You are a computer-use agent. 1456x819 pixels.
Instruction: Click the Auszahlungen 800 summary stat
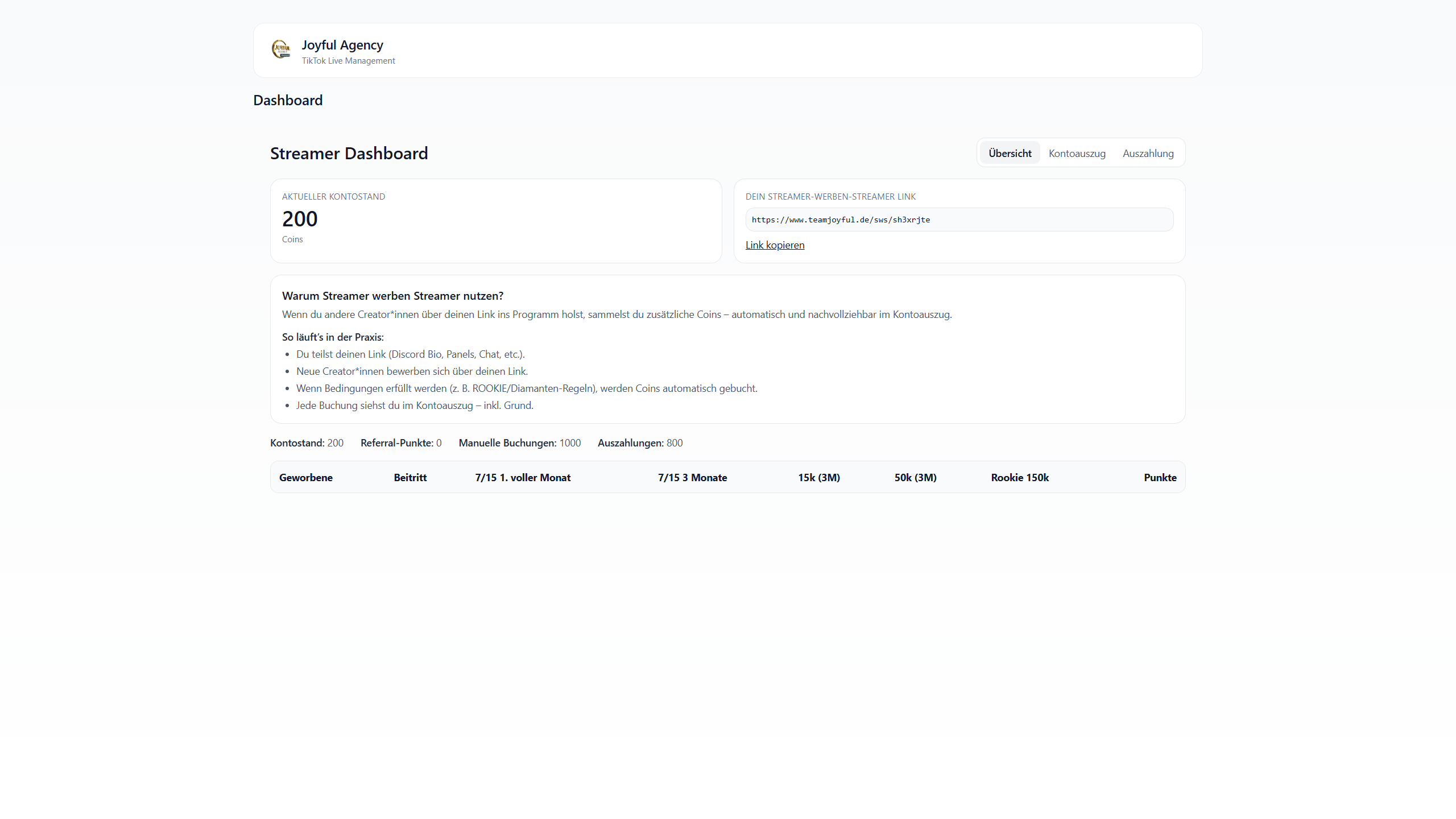[640, 443]
